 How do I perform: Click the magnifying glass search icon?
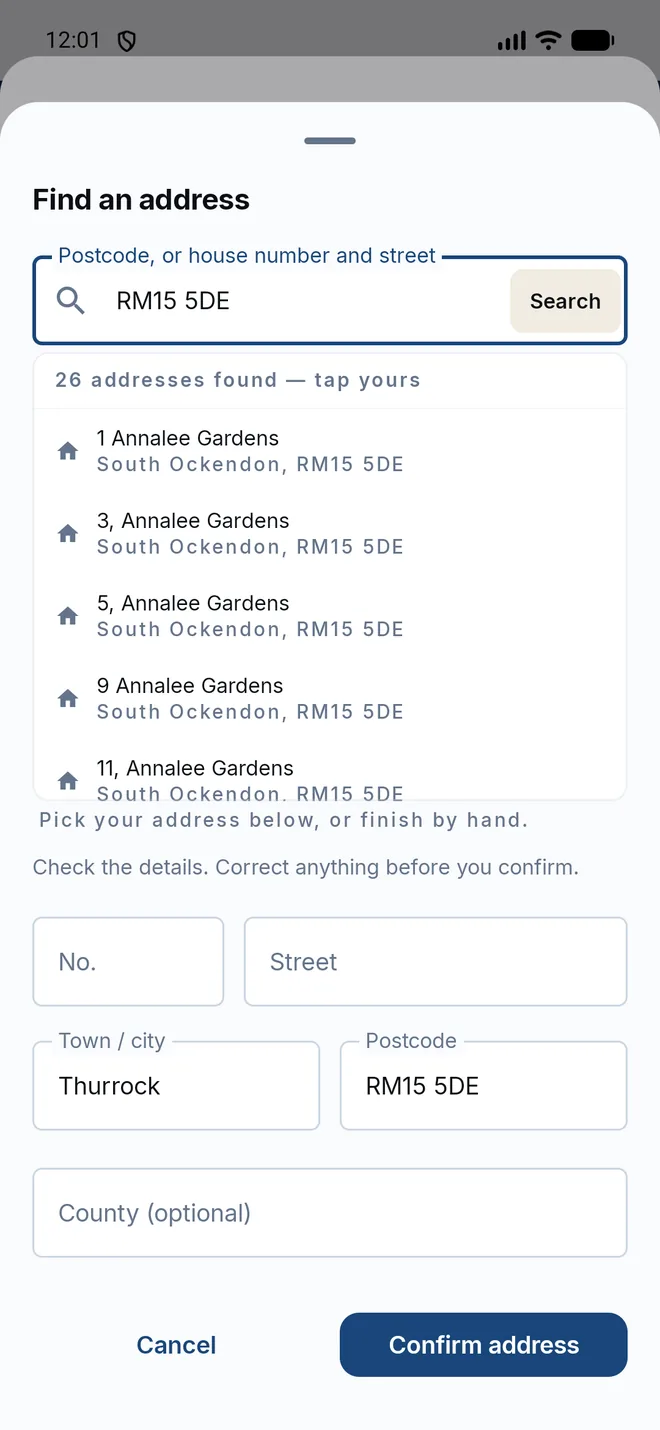tap(70, 300)
